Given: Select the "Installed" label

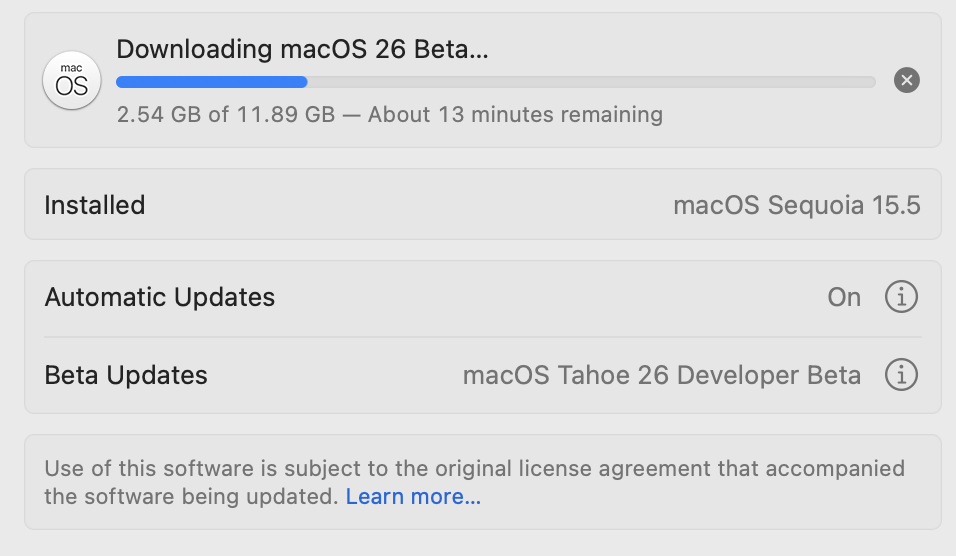Looking at the screenshot, I should click(x=95, y=205).
